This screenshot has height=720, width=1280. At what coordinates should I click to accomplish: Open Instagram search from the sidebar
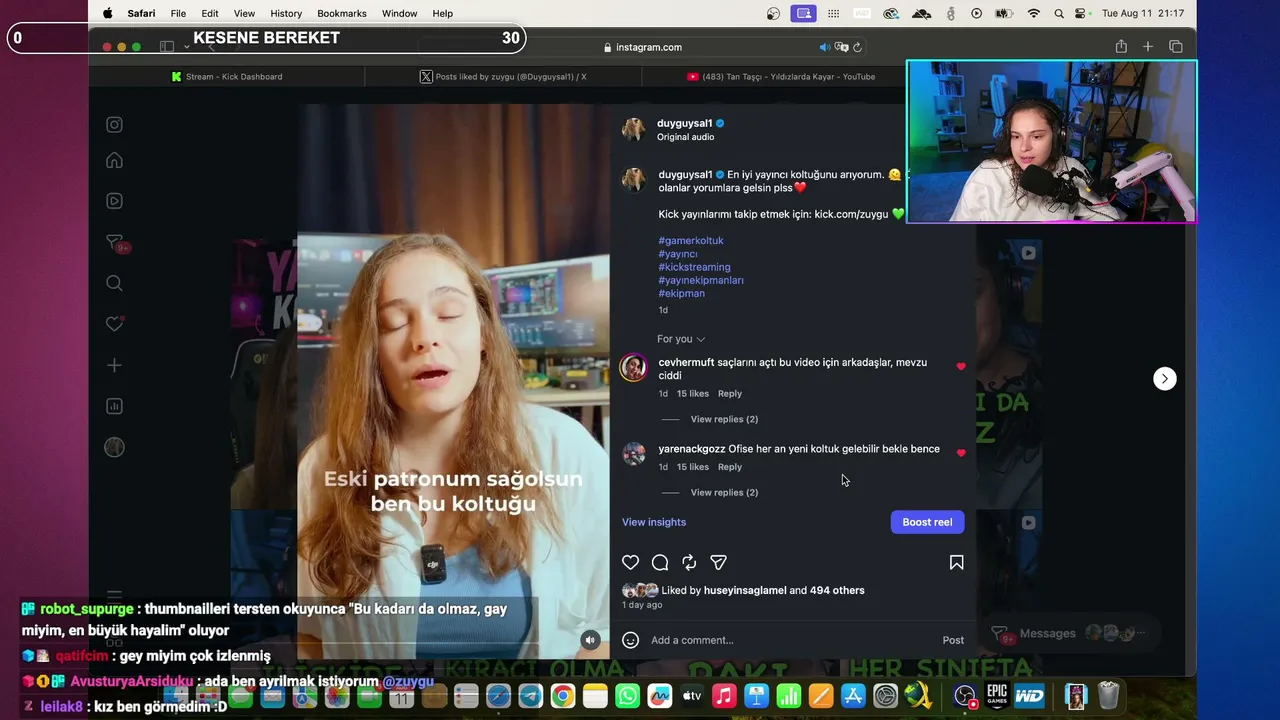click(x=114, y=284)
